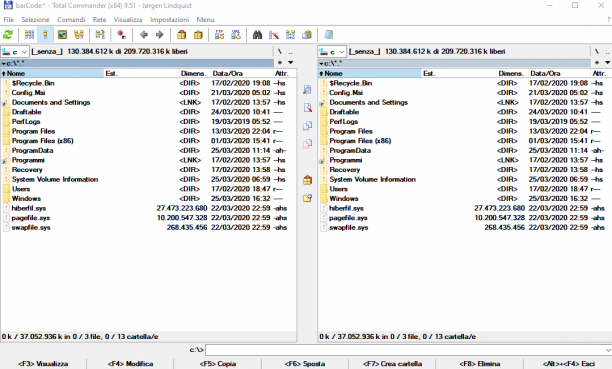Image resolution: width=612 pixels, height=369 pixels.
Task: Open the Visualizza menu
Action: [128, 20]
